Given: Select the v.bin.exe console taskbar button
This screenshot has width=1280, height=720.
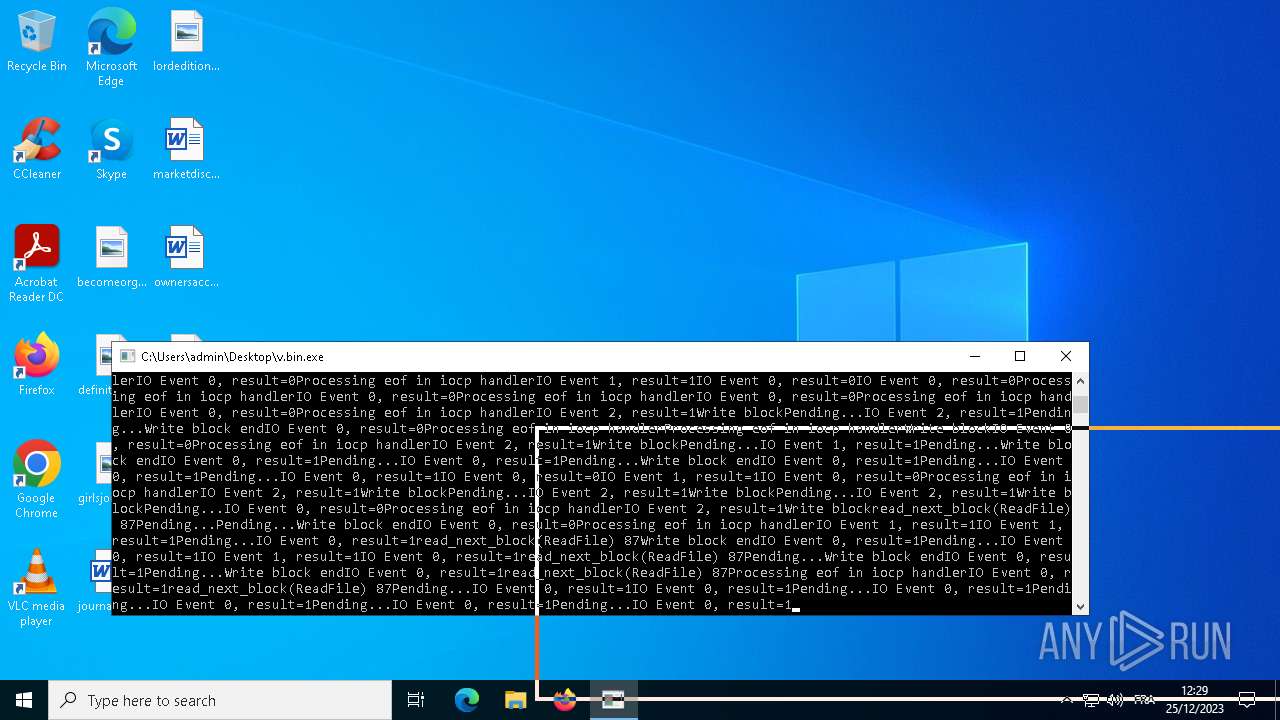Looking at the screenshot, I should point(613,700).
